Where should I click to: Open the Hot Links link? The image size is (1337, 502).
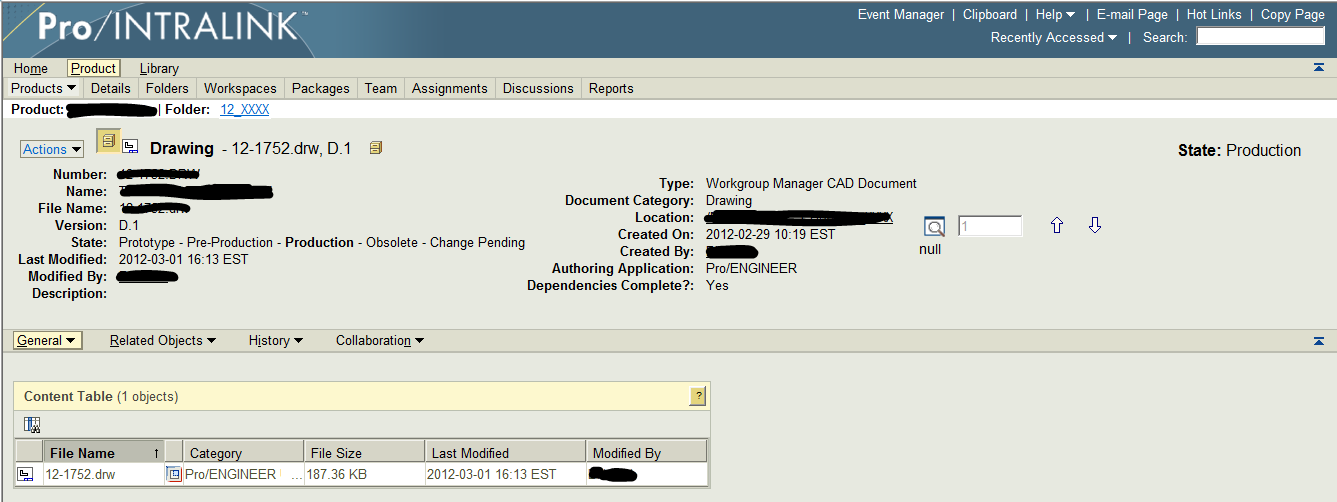coord(1214,14)
